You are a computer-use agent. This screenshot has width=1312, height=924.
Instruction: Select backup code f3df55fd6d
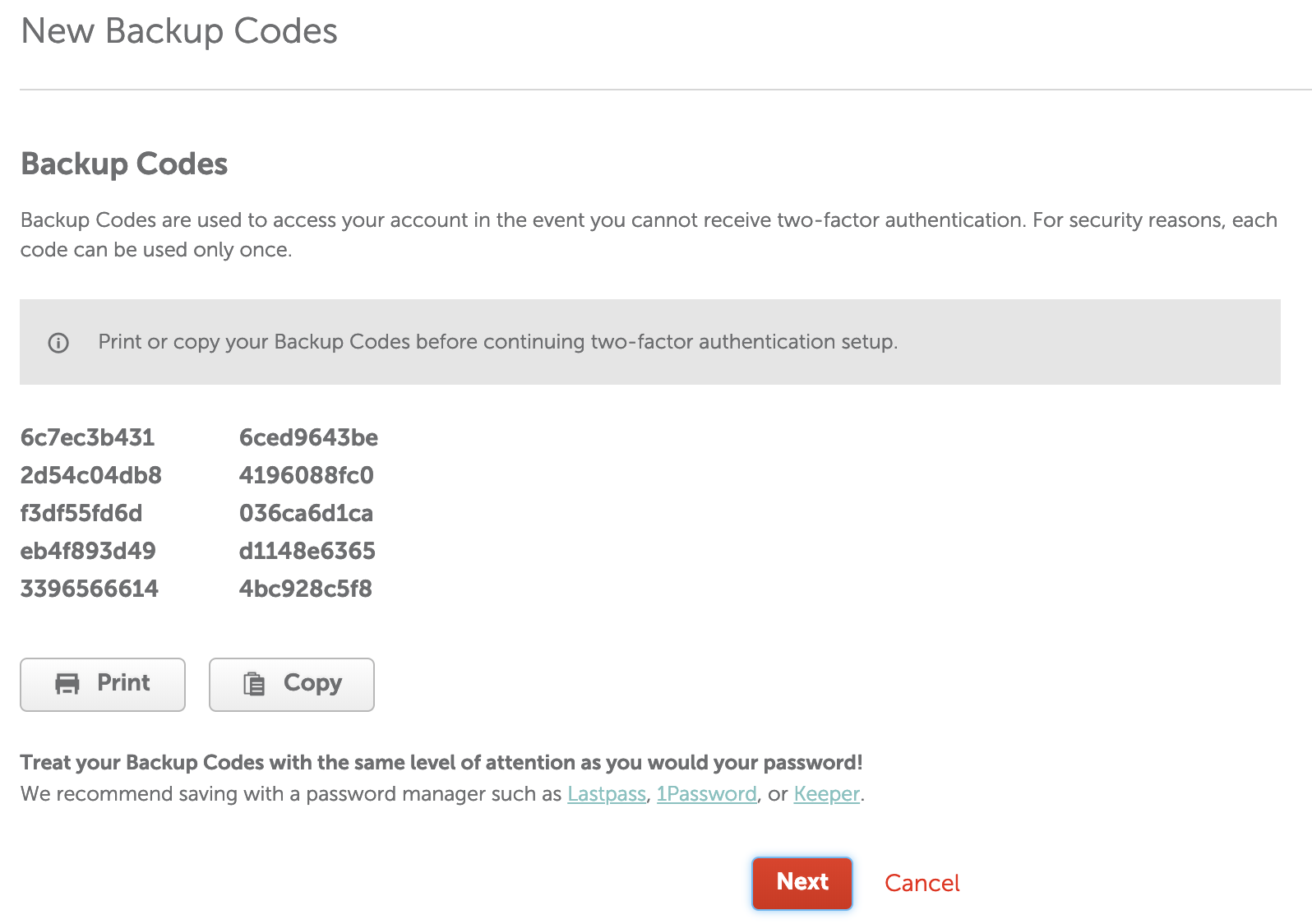(81, 513)
